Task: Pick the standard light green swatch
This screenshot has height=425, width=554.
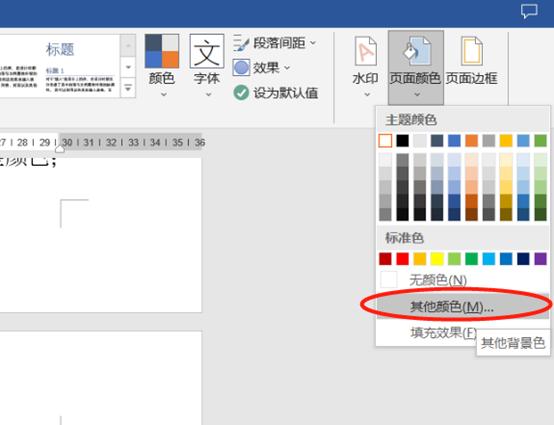Action: [454, 259]
